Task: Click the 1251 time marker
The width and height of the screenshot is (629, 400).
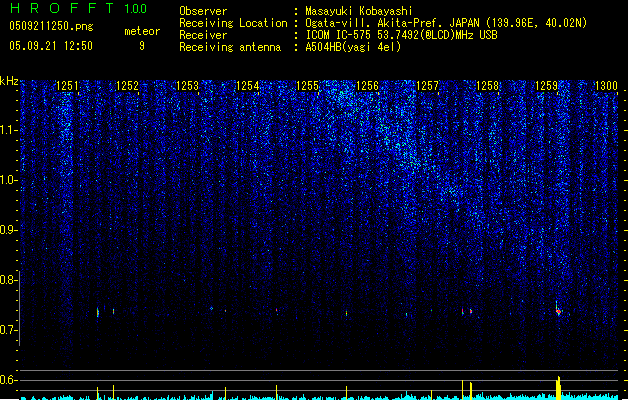Action: coord(67,86)
